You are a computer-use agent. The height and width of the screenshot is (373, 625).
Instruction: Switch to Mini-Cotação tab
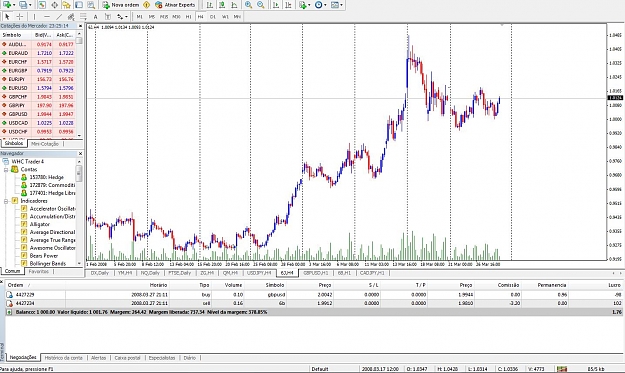click(45, 144)
